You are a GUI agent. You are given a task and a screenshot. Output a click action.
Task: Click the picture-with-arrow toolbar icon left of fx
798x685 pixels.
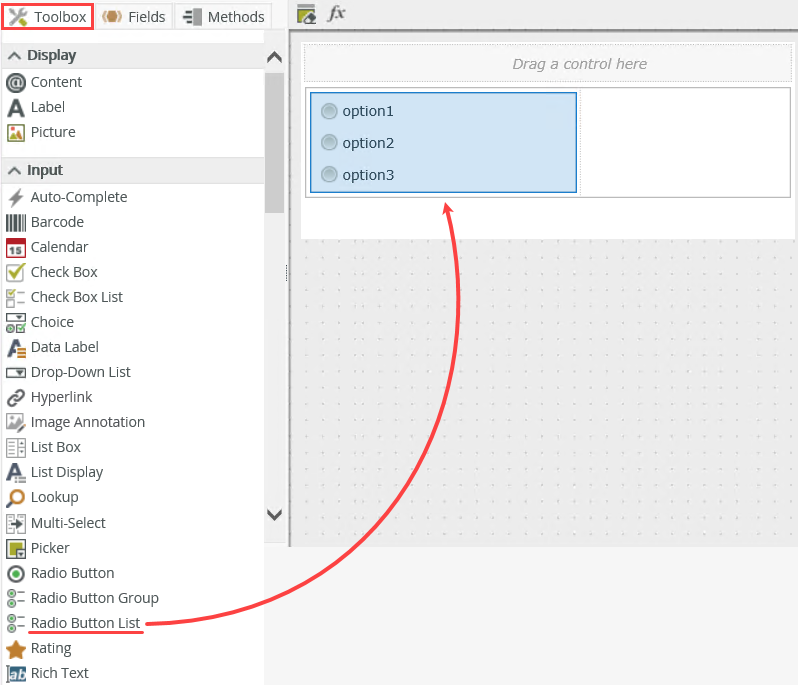306,14
